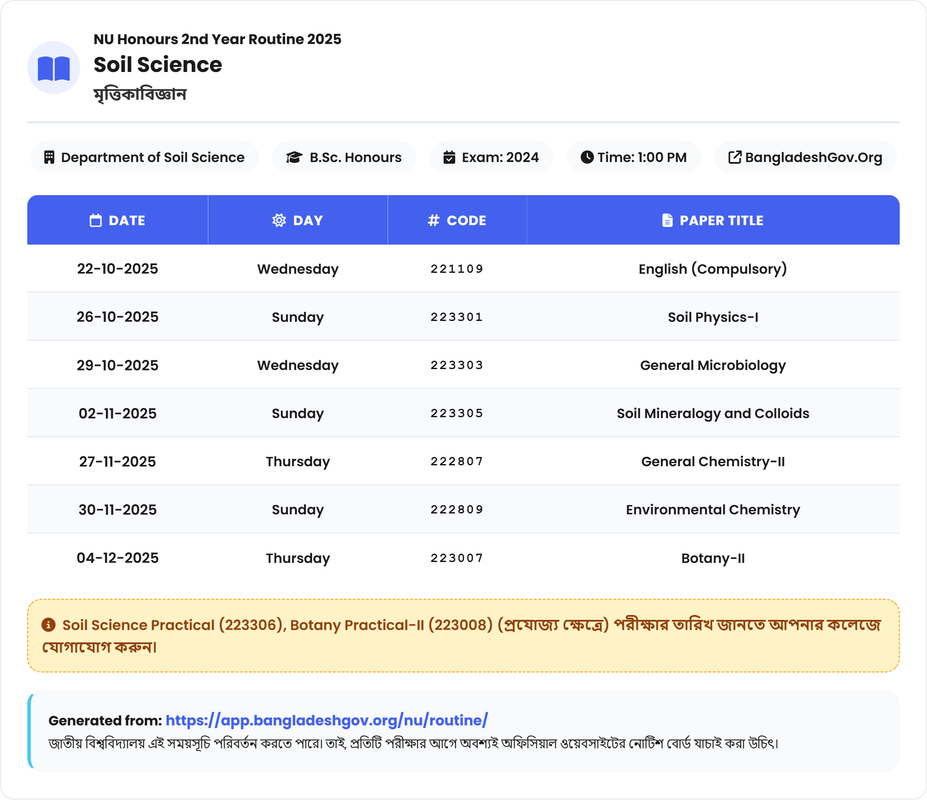Click the calendar check icon beside Exam: 2024
The height and width of the screenshot is (800, 927).
(449, 157)
